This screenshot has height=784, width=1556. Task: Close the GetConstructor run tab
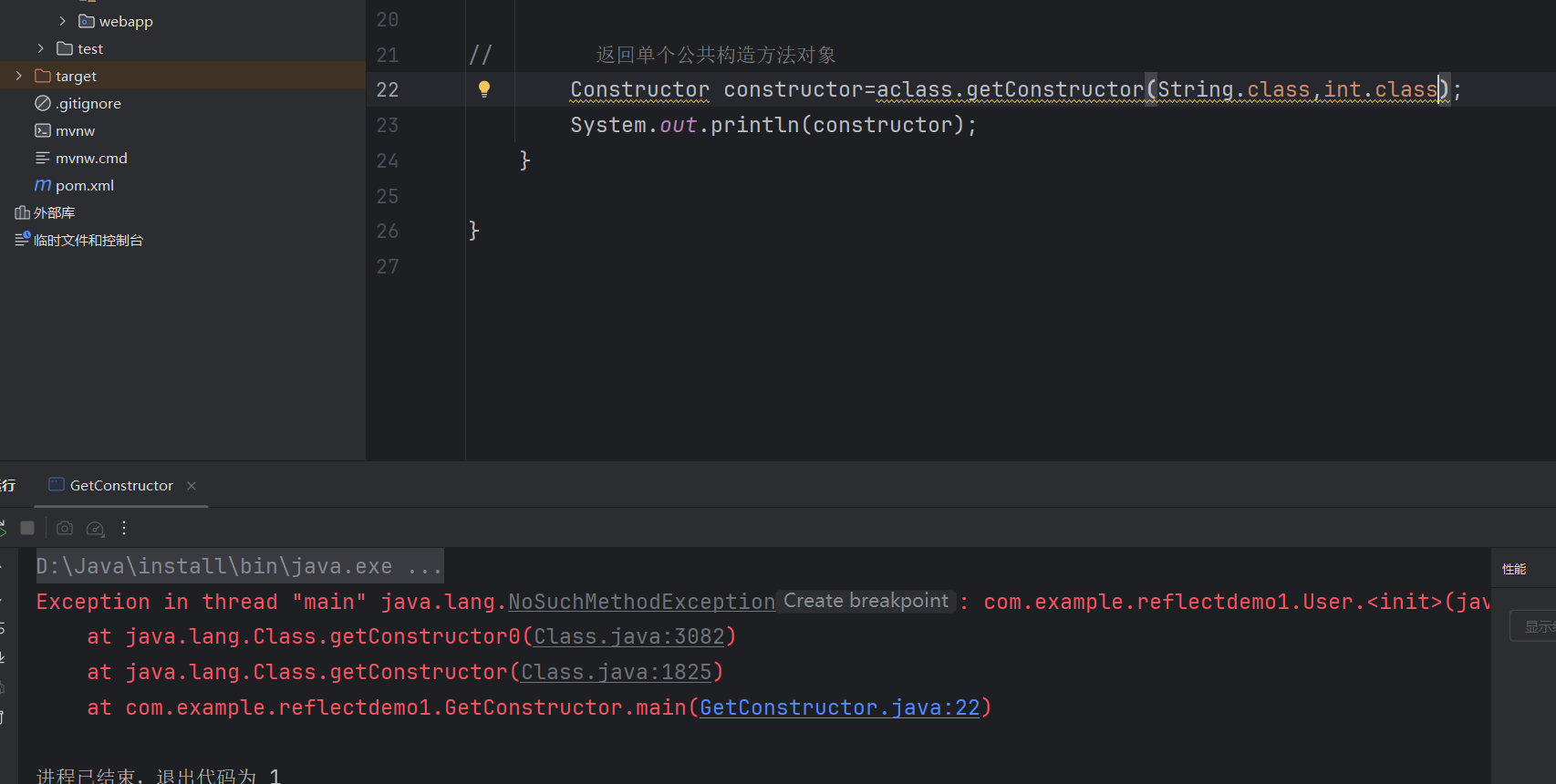192,486
